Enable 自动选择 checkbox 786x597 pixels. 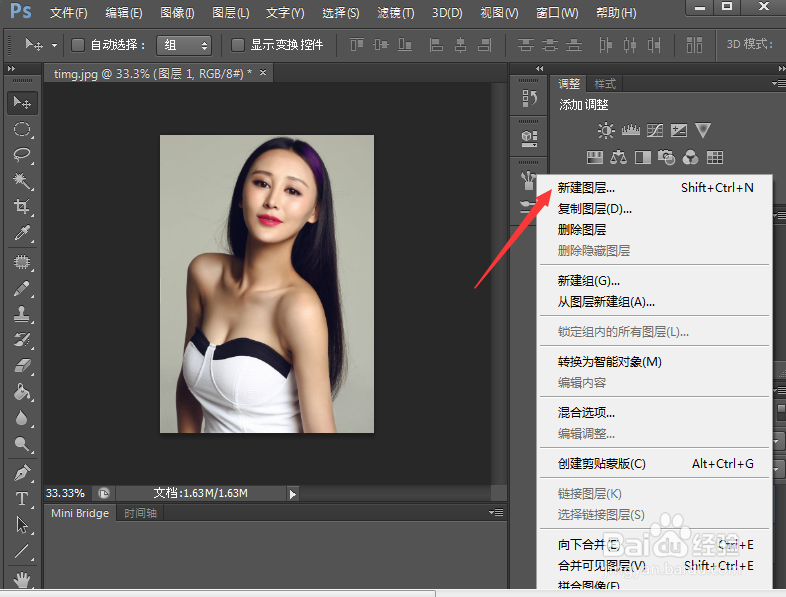coord(78,45)
